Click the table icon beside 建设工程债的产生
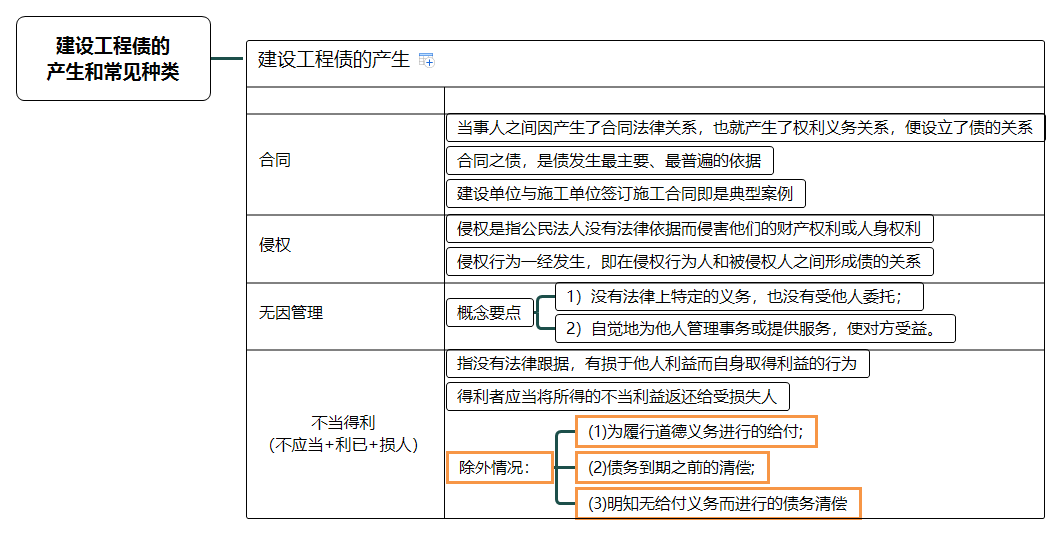The width and height of the screenshot is (1062, 536). click(427, 60)
